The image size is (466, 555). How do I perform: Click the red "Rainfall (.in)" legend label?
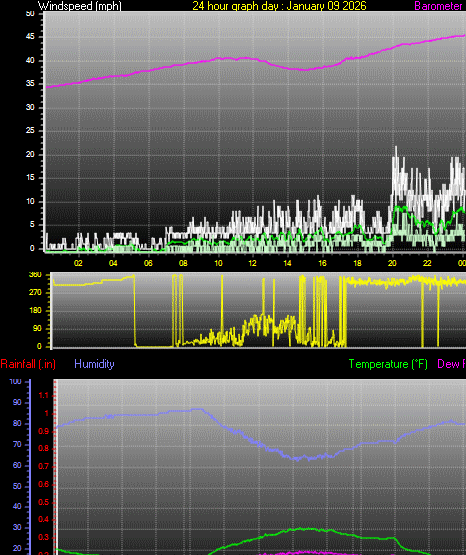[28, 364]
